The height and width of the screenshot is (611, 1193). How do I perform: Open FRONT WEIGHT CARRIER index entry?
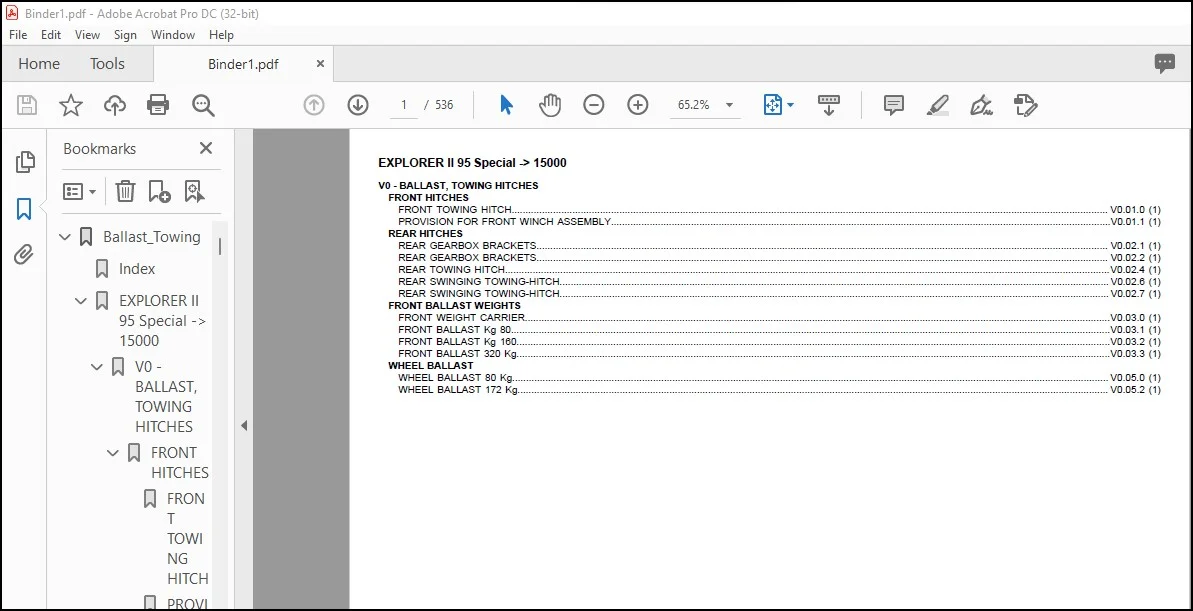[461, 317]
